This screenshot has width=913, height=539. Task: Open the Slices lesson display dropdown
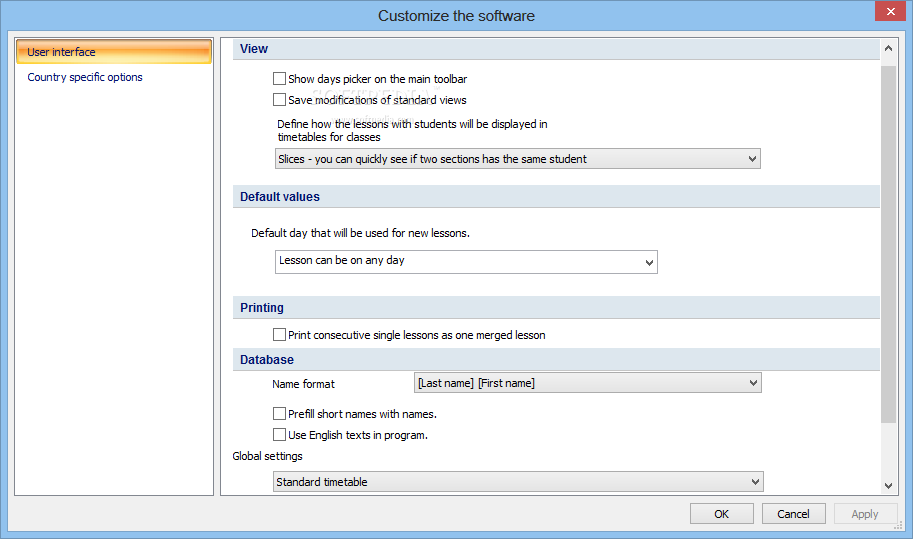click(x=518, y=159)
